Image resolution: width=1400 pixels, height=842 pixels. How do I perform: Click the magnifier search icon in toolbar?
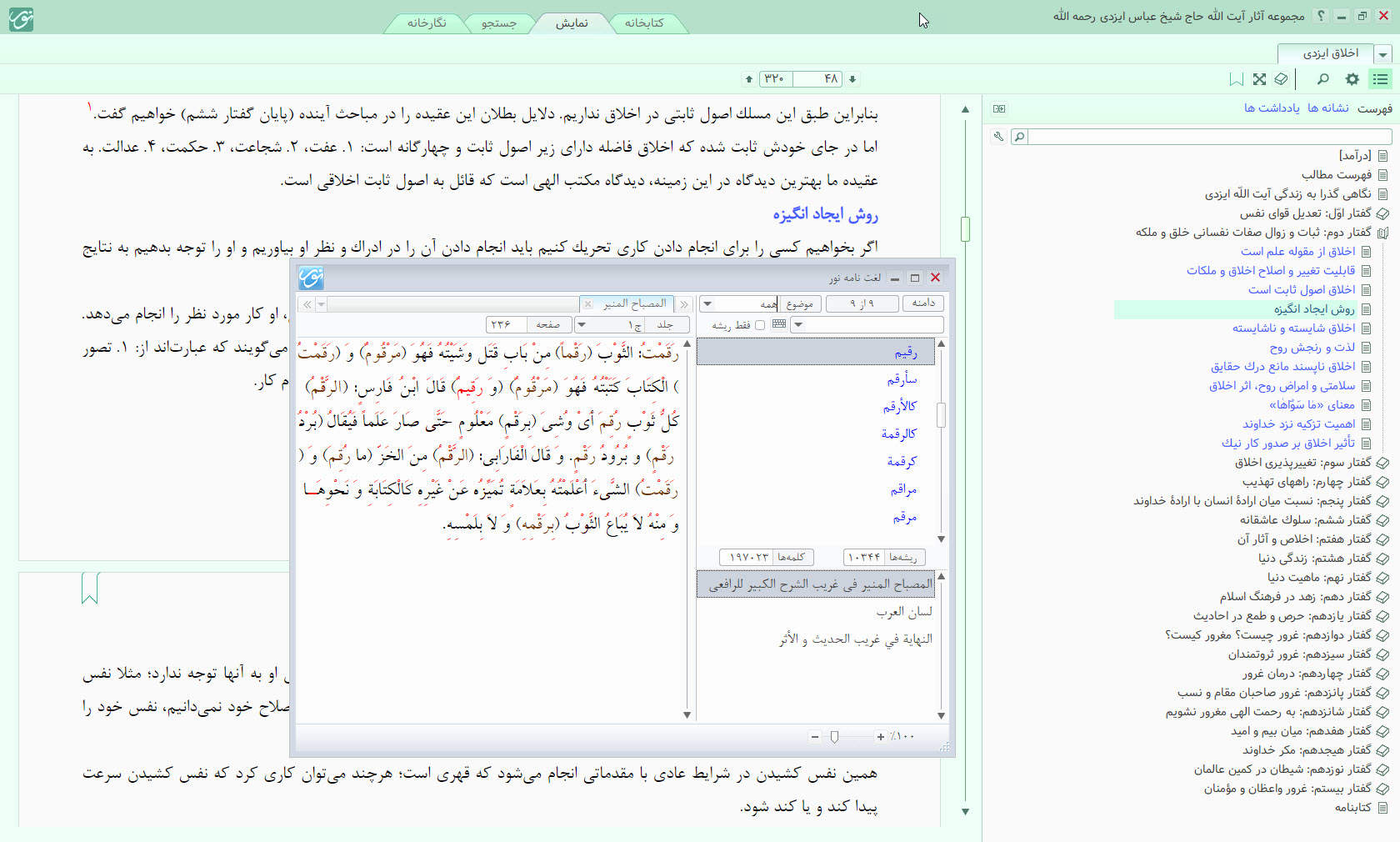[x=1322, y=79]
